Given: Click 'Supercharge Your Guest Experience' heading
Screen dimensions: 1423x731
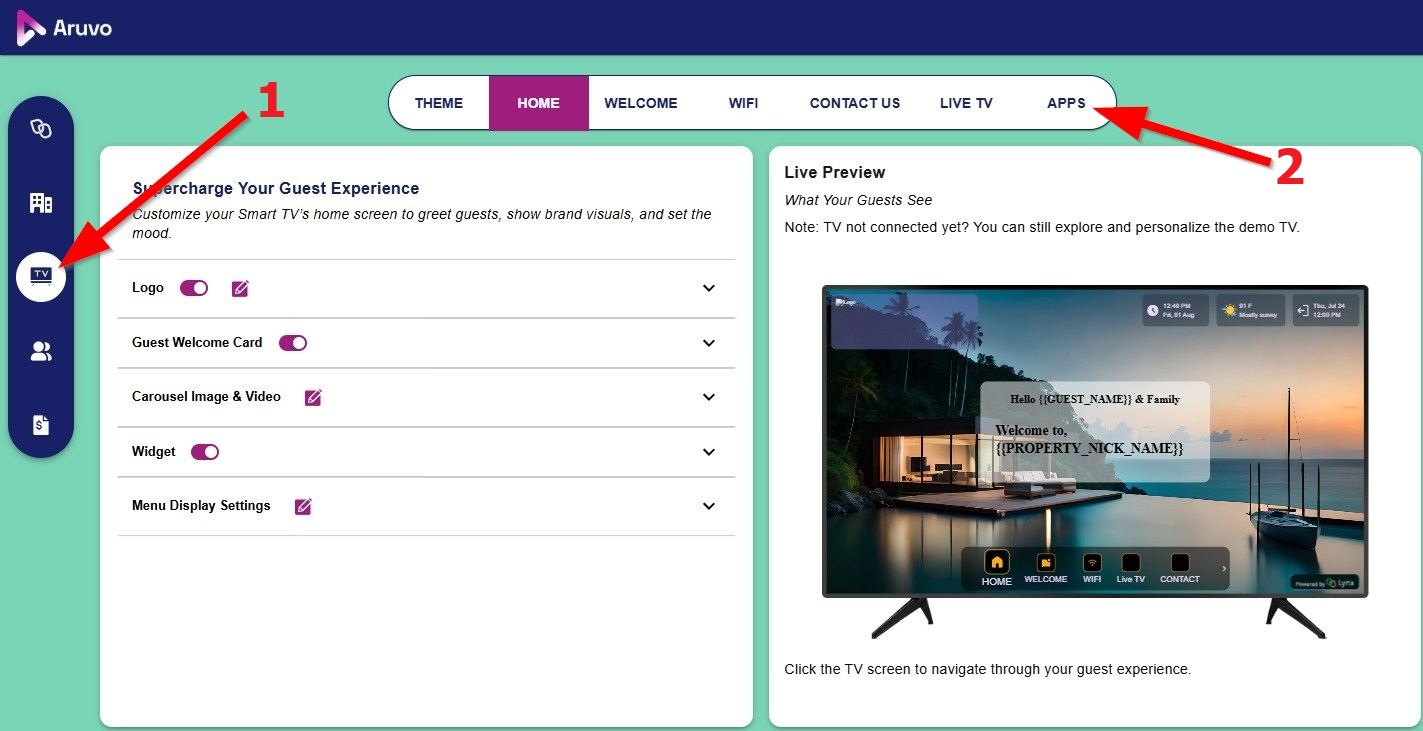Looking at the screenshot, I should pyautogui.click(x=276, y=188).
